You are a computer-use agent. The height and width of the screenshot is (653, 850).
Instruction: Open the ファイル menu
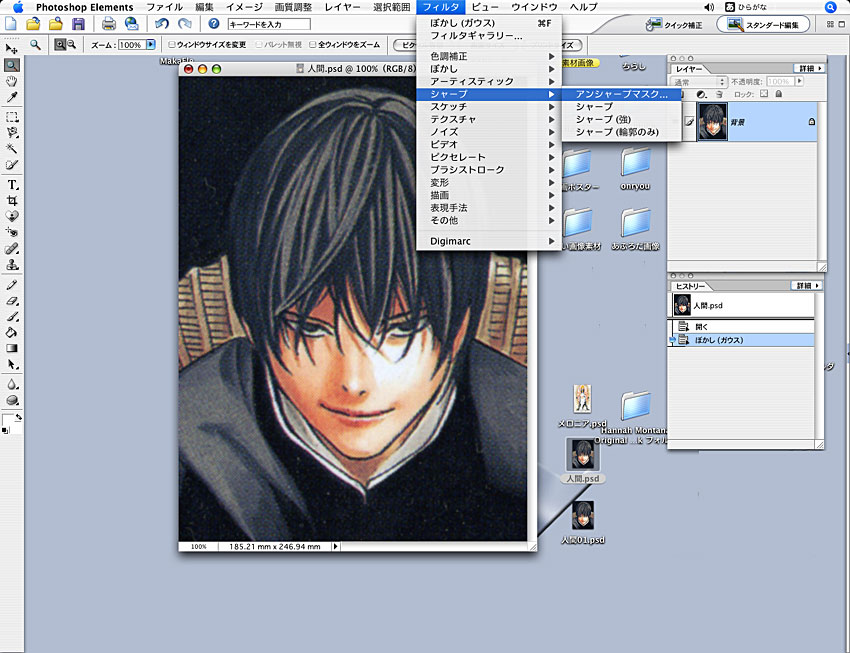pyautogui.click(x=165, y=7)
